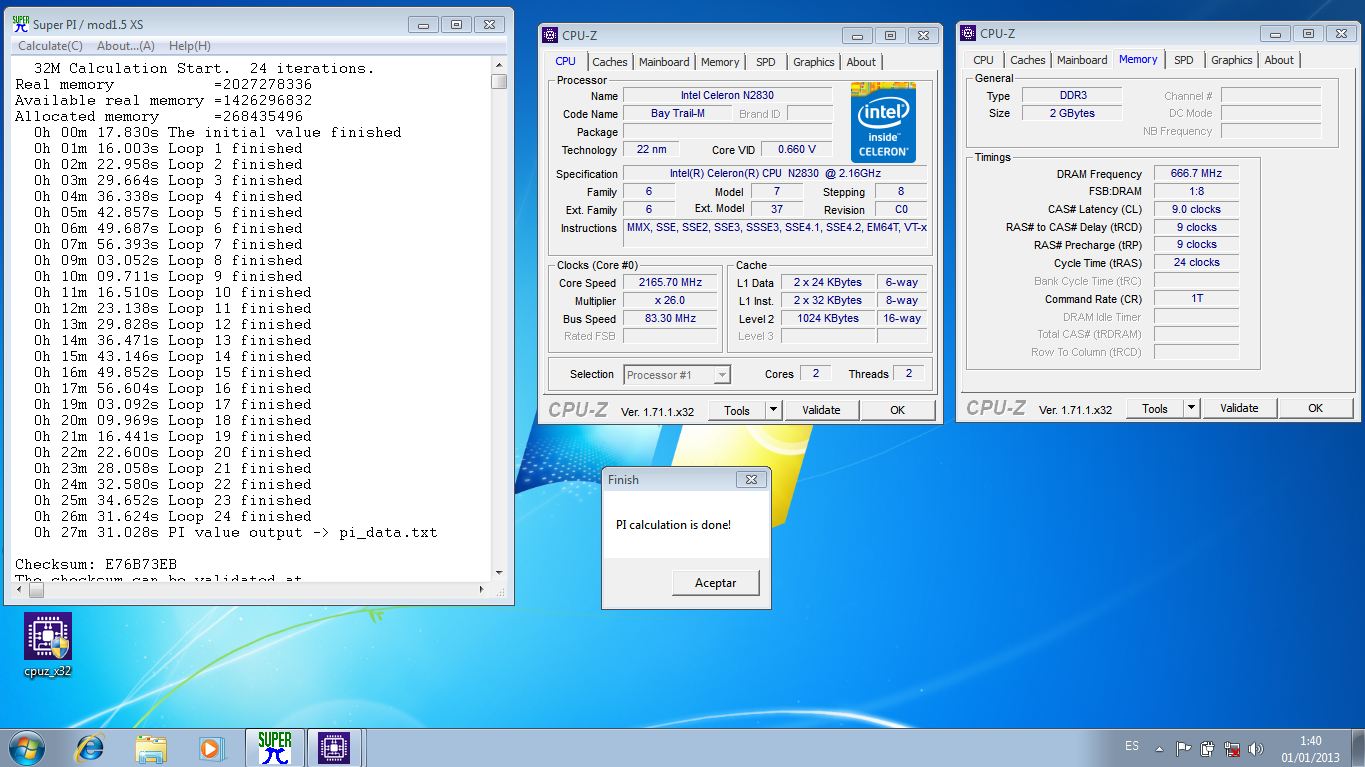Switch to Caches tab in CPU window
Screen dimensions: 1365x767
tap(610, 62)
